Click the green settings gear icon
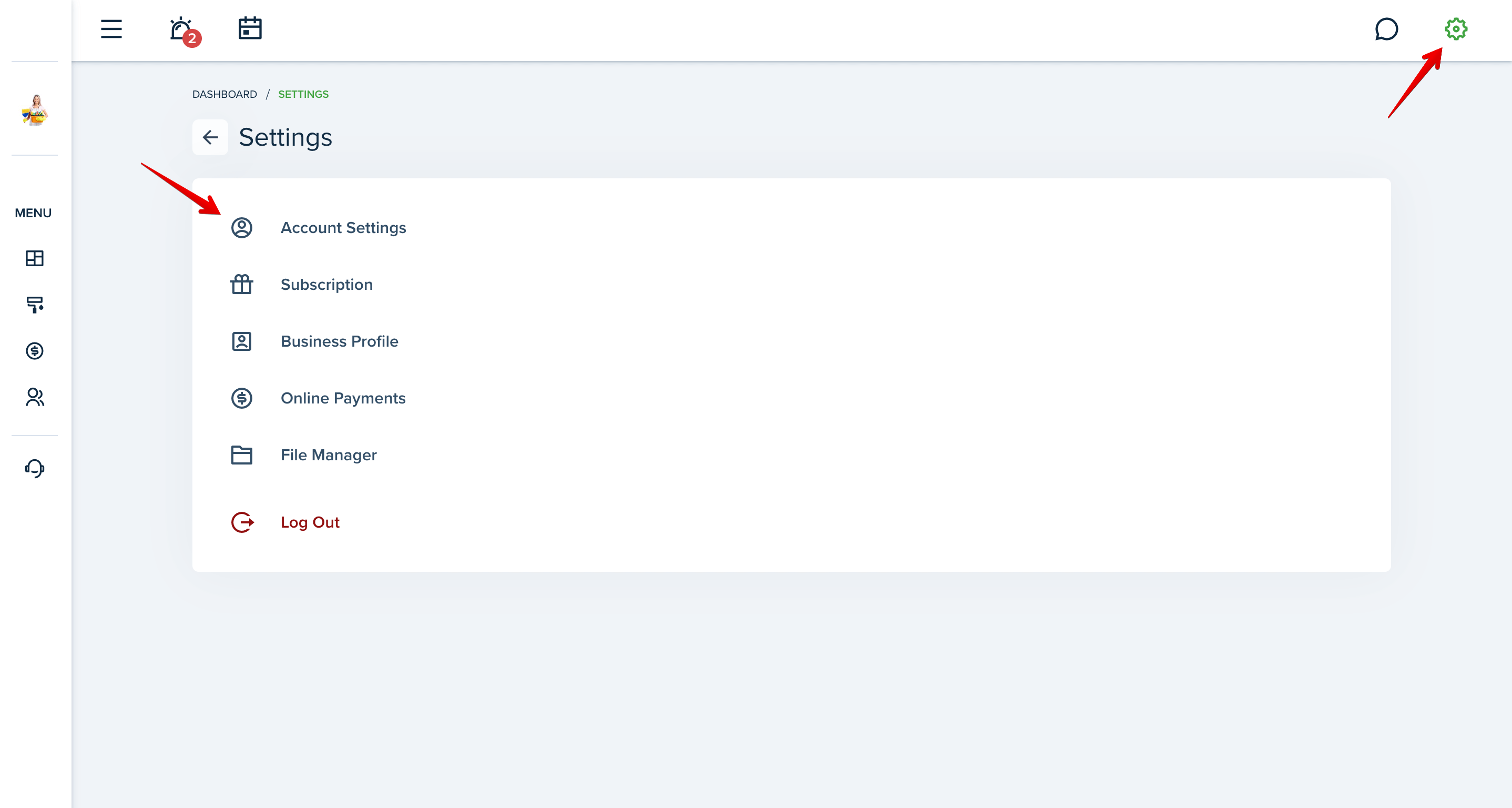1512x808 pixels. (1456, 29)
